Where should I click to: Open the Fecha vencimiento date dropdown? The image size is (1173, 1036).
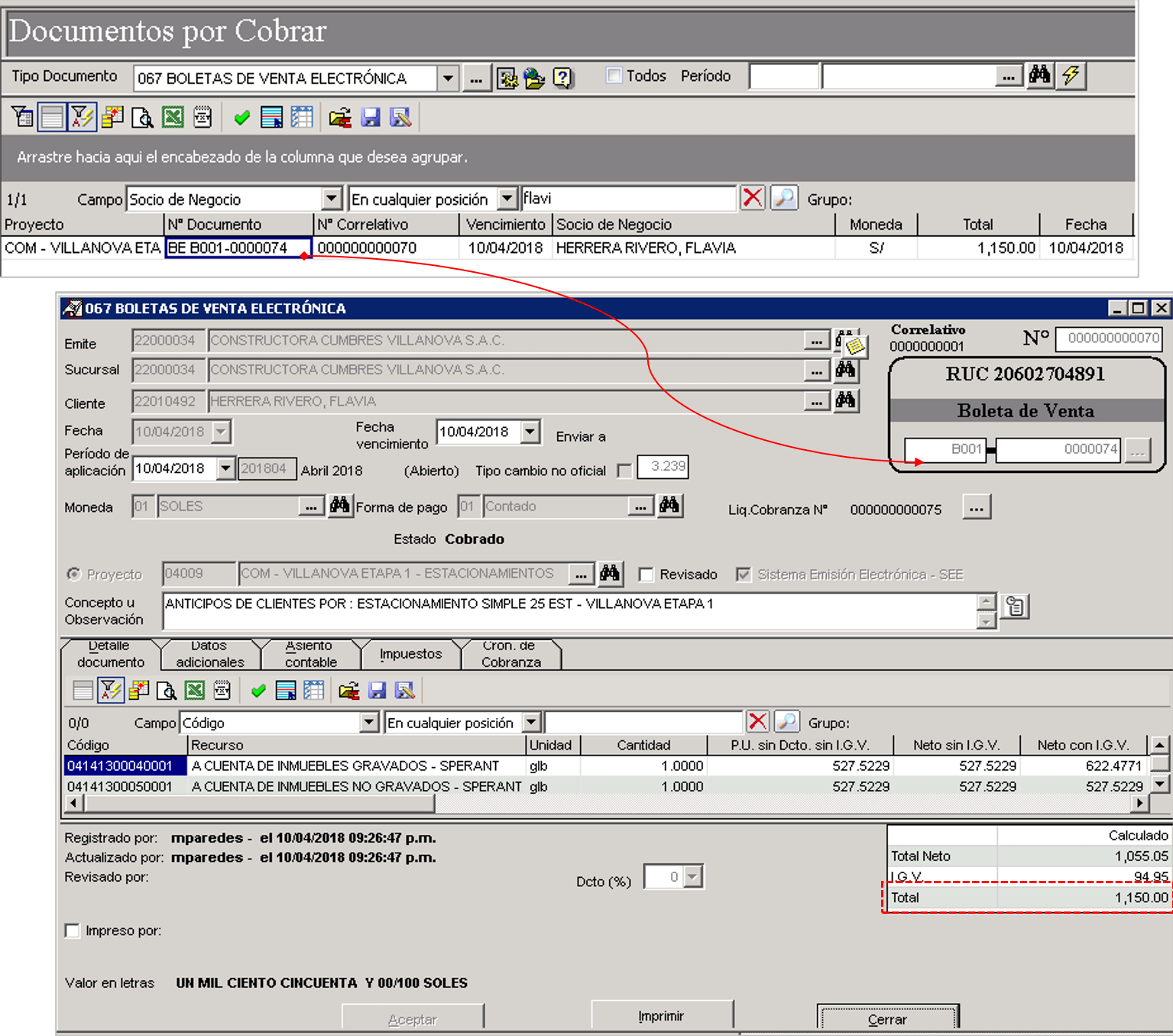coord(531,432)
